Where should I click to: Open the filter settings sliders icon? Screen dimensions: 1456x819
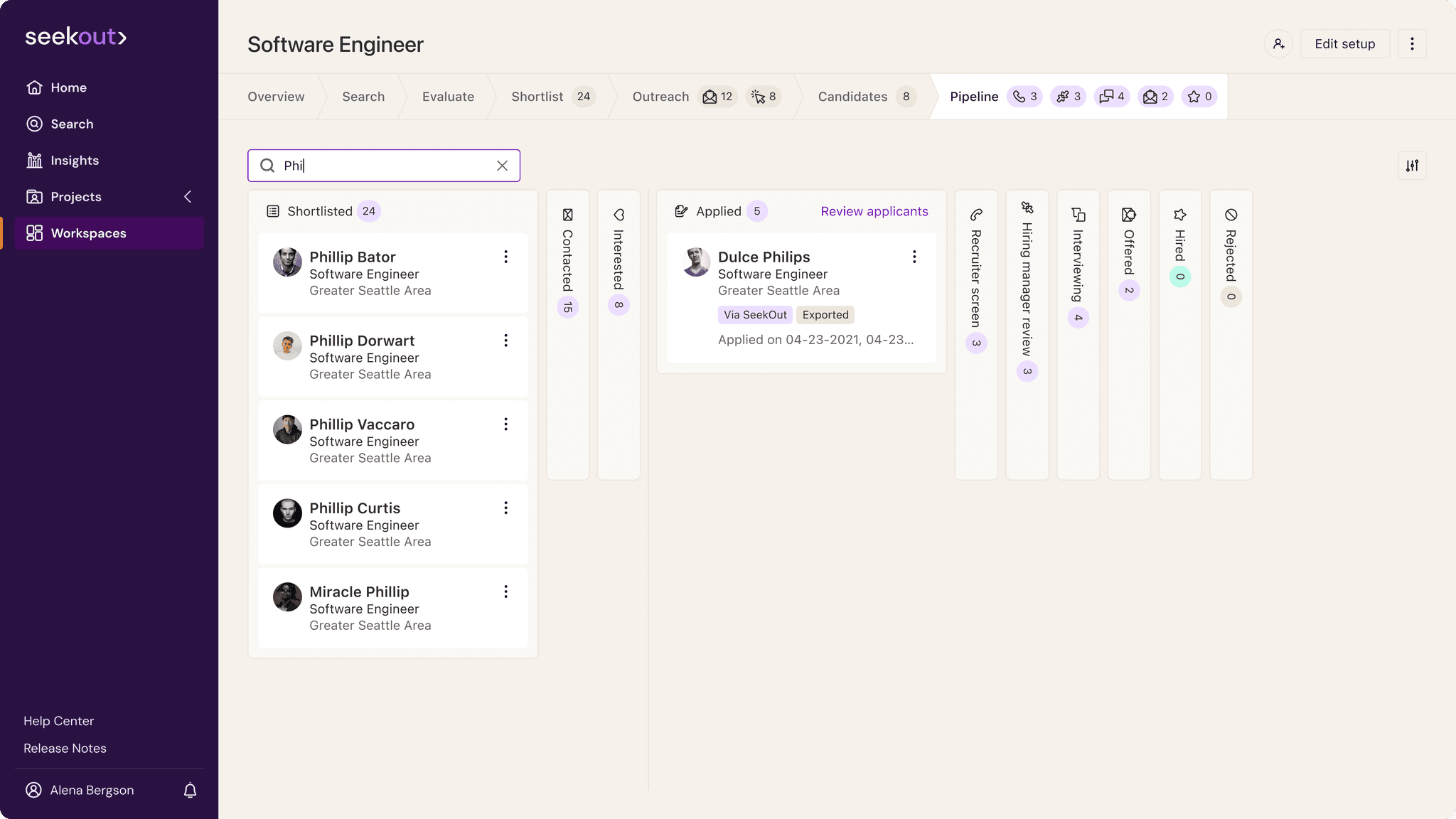[1412, 166]
